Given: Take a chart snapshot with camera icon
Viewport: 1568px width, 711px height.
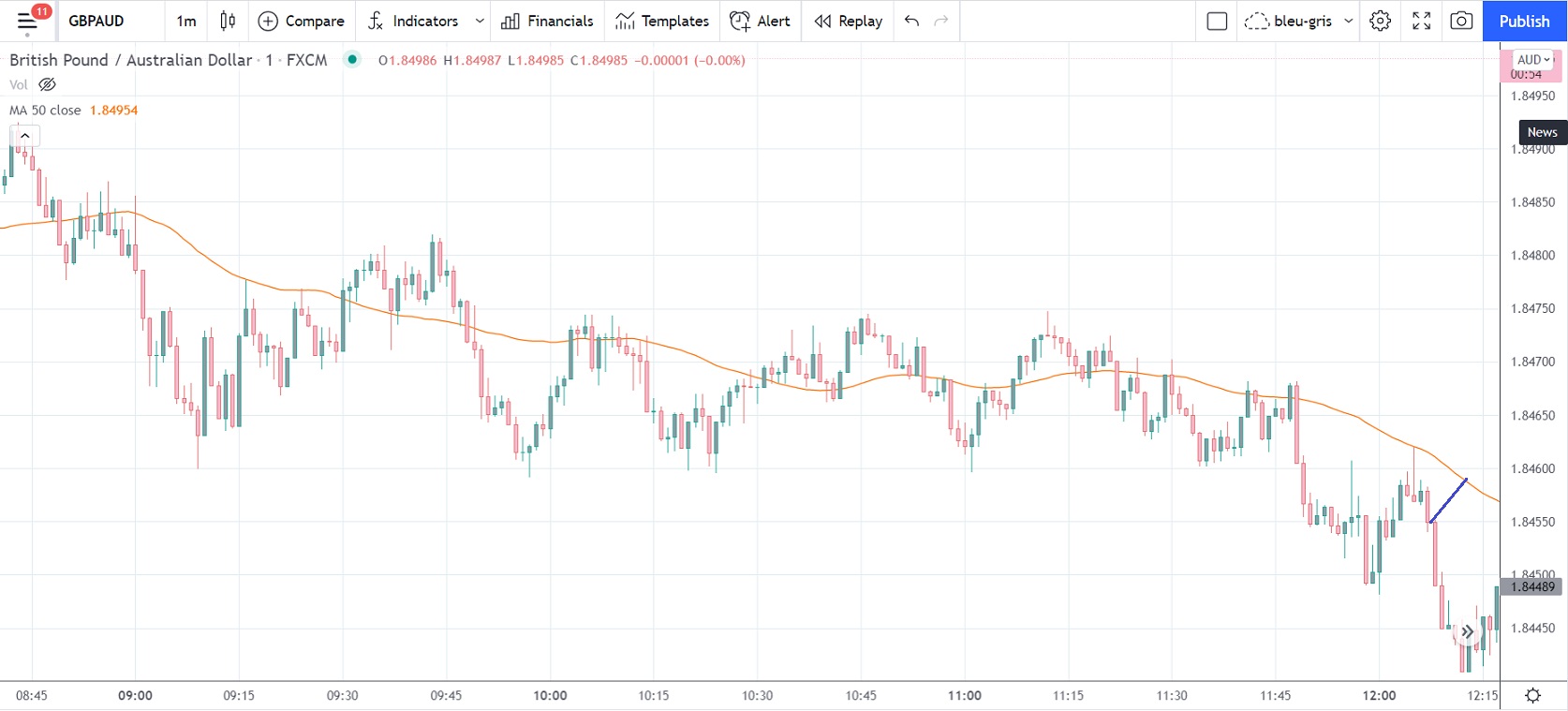Looking at the screenshot, I should 1461,21.
